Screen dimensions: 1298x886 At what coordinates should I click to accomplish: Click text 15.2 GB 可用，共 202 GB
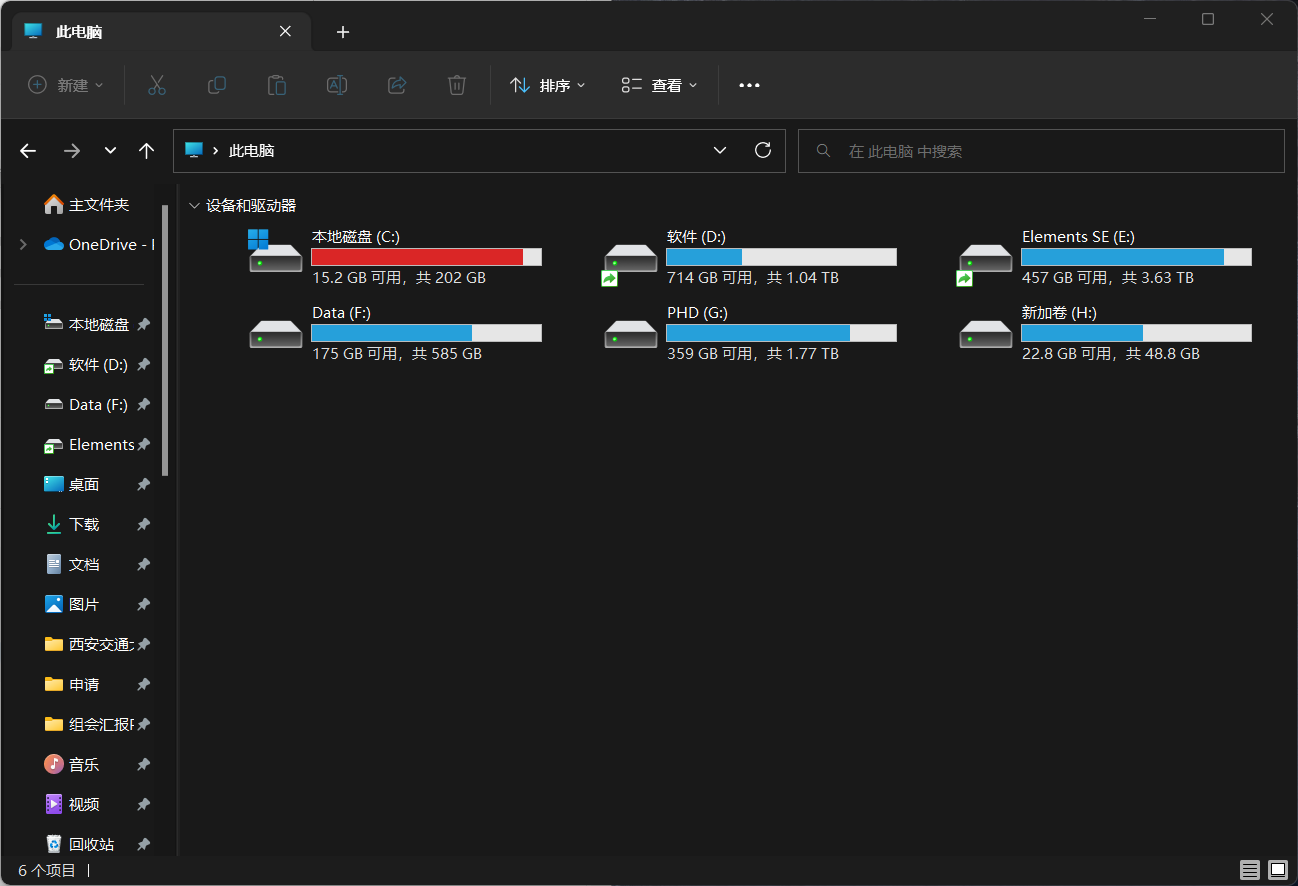pyautogui.click(x=399, y=278)
